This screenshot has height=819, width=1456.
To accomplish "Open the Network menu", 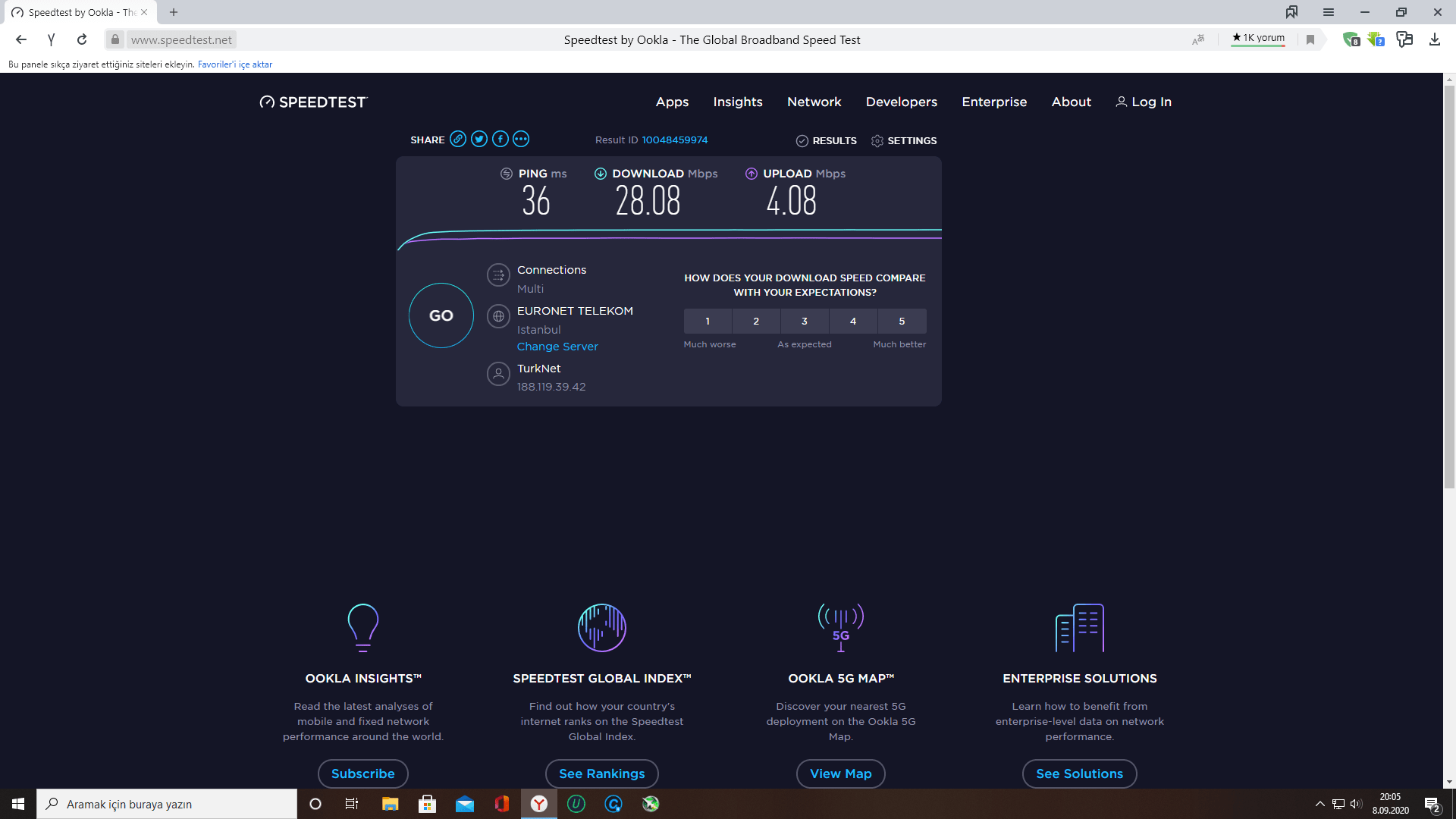I will 814,102.
